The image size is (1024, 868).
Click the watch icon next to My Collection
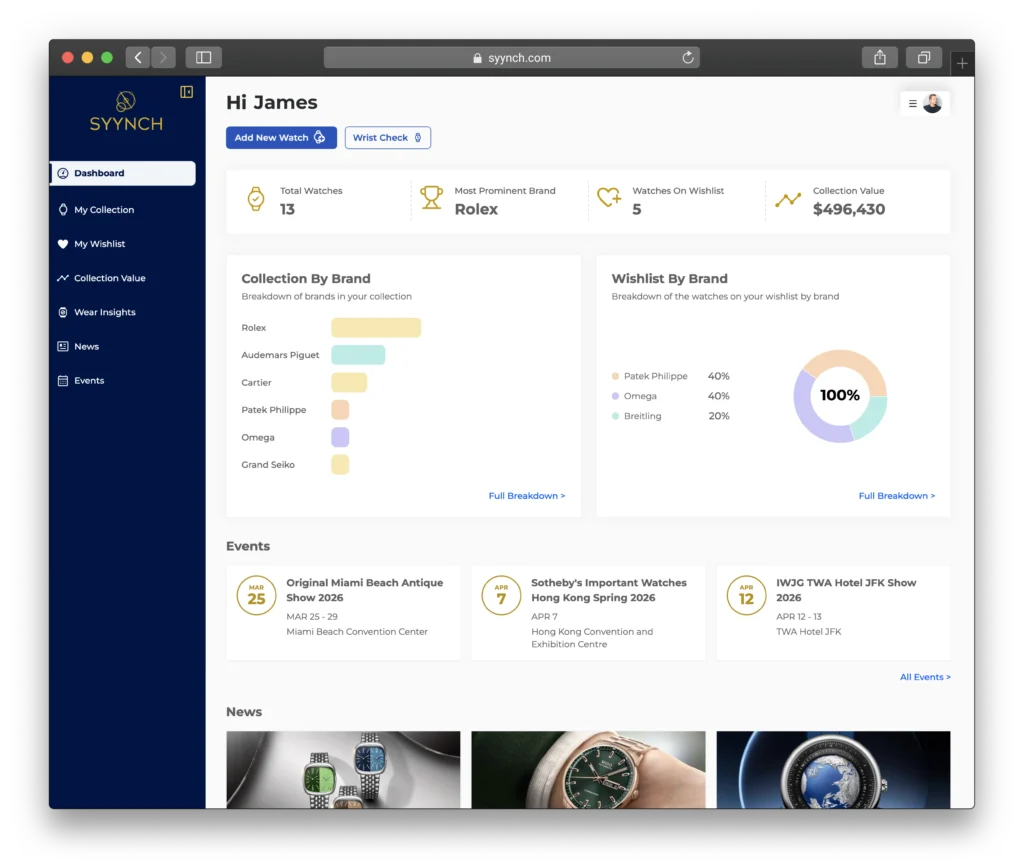[63, 210]
